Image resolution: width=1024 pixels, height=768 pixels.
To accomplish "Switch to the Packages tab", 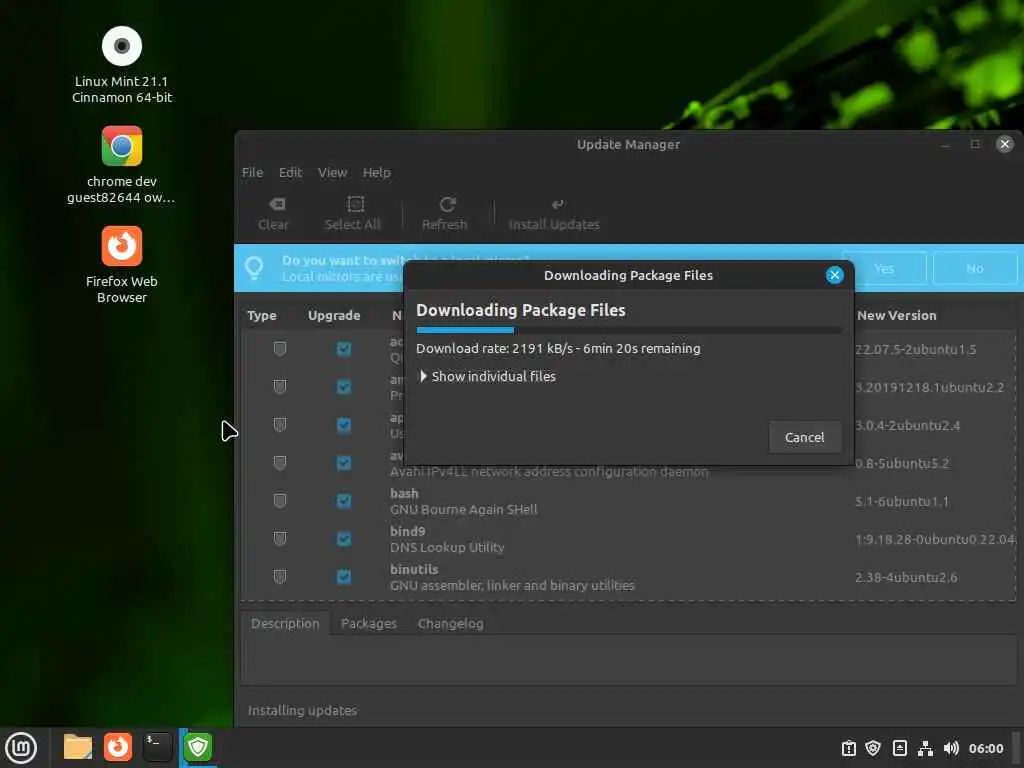I will [369, 624].
